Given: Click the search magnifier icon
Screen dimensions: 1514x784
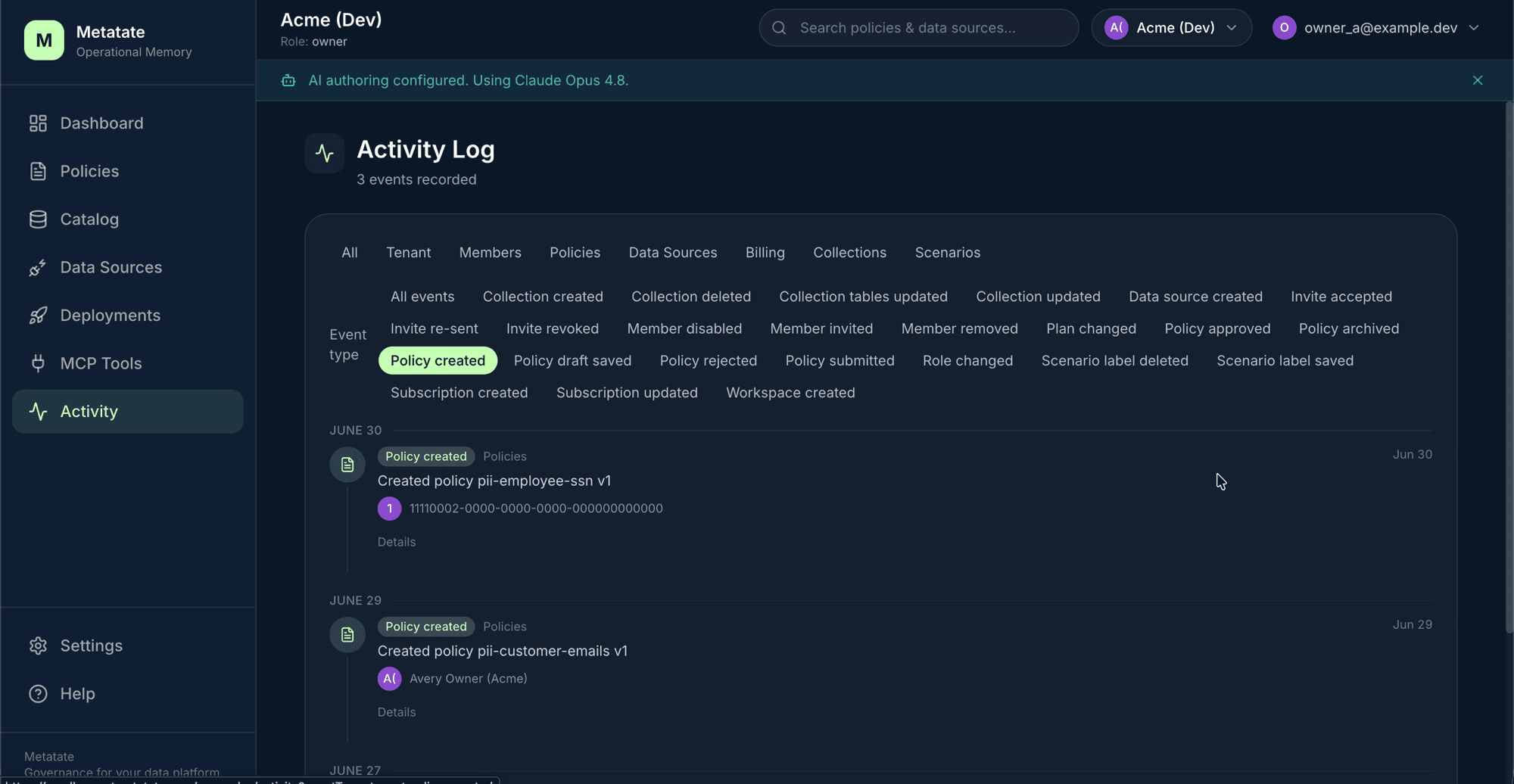Looking at the screenshot, I should 779,28.
